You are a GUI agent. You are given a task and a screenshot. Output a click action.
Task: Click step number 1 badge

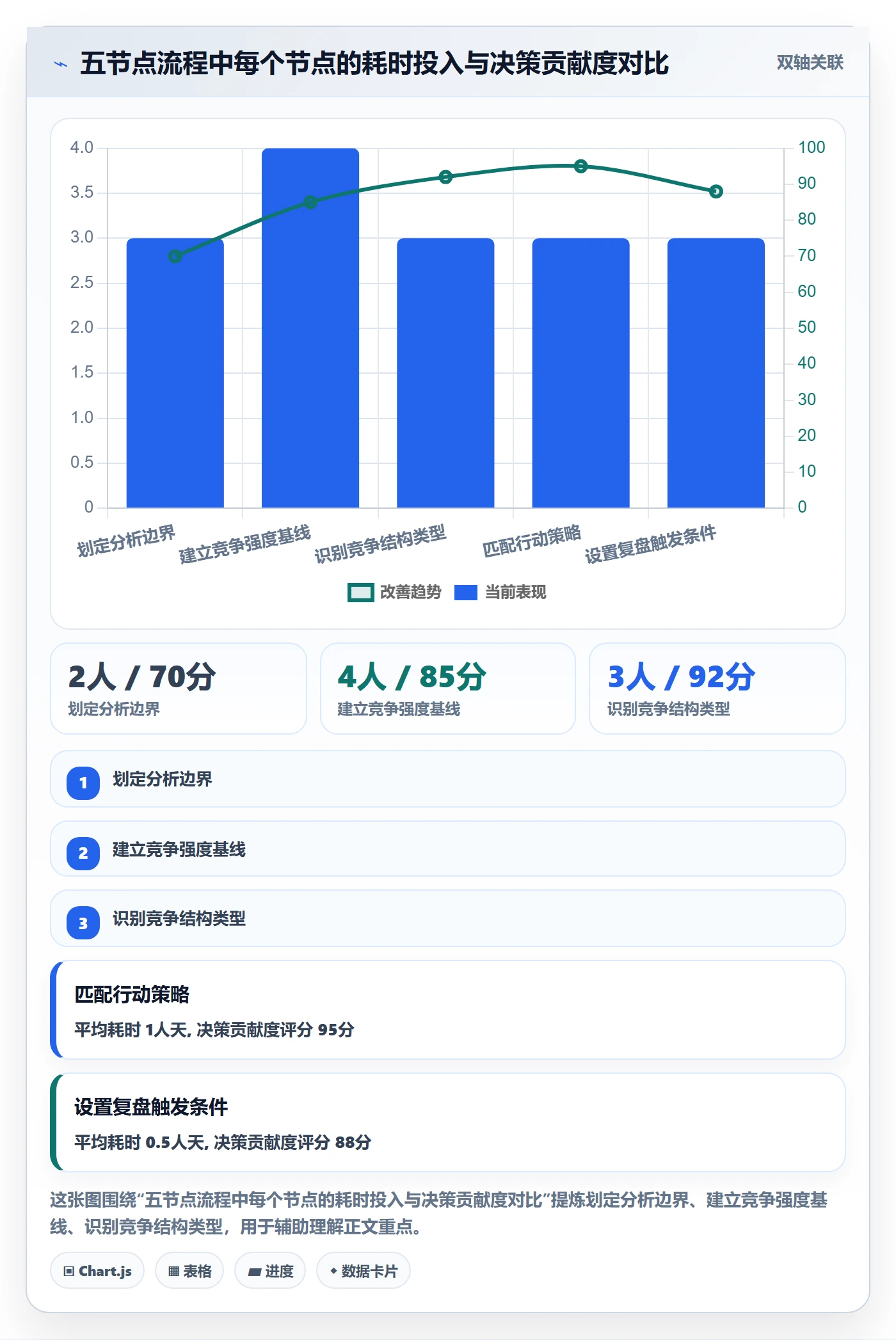click(83, 783)
